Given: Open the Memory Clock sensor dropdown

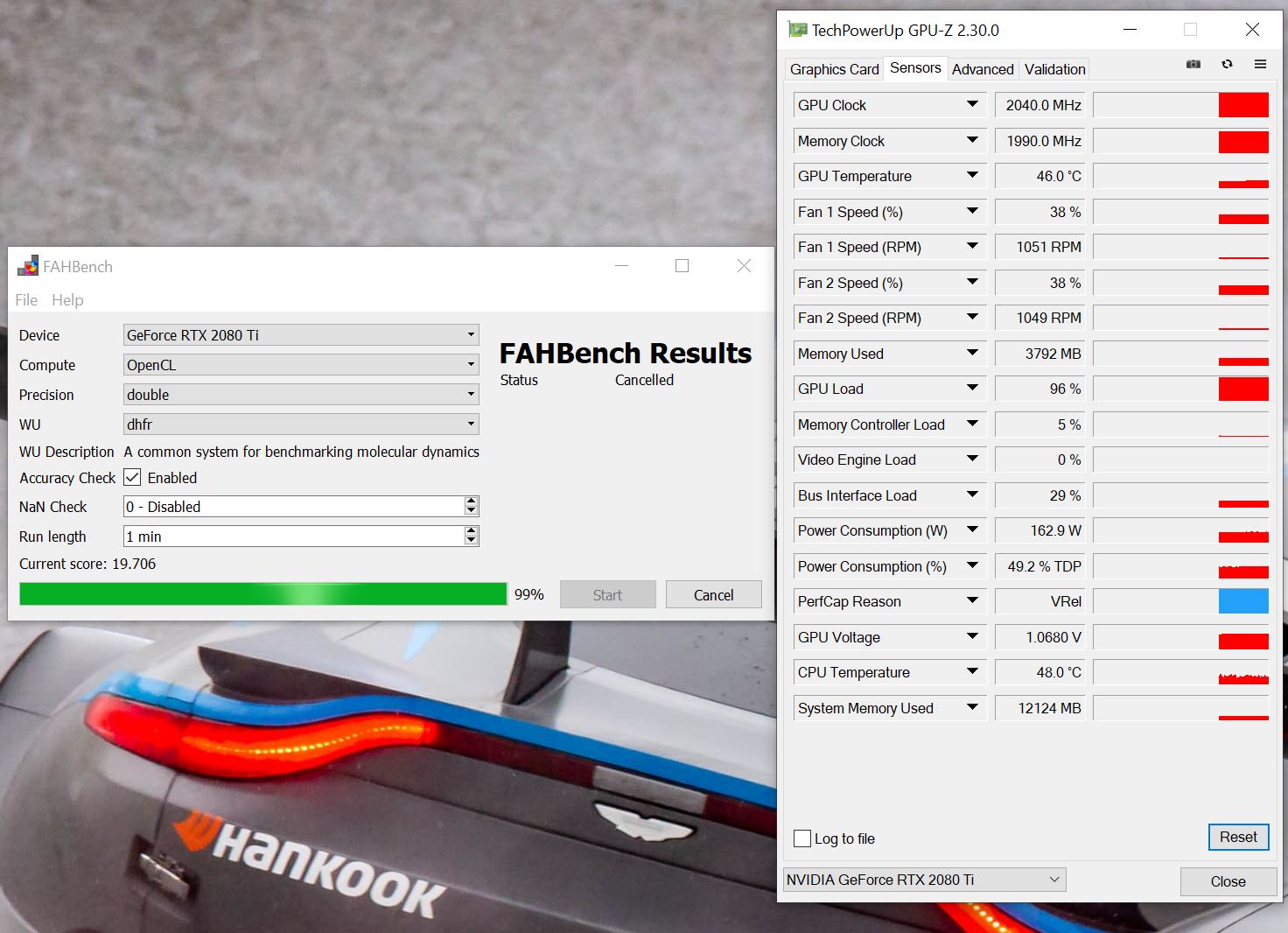Looking at the screenshot, I should pyautogui.click(x=972, y=141).
